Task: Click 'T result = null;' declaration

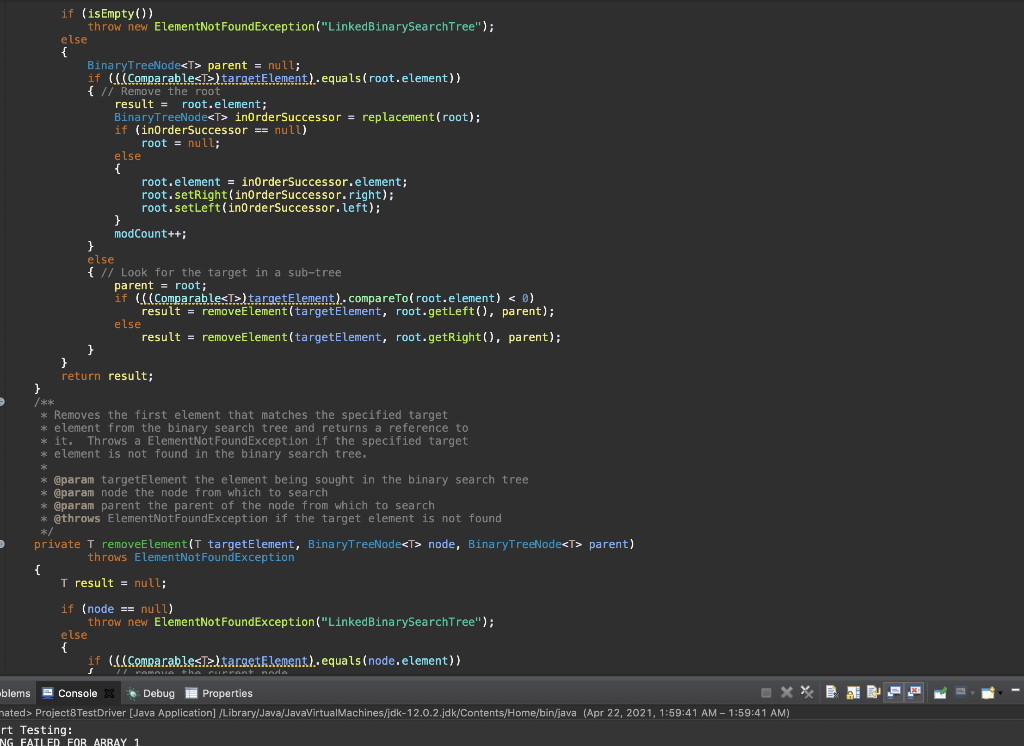Action: click(114, 583)
